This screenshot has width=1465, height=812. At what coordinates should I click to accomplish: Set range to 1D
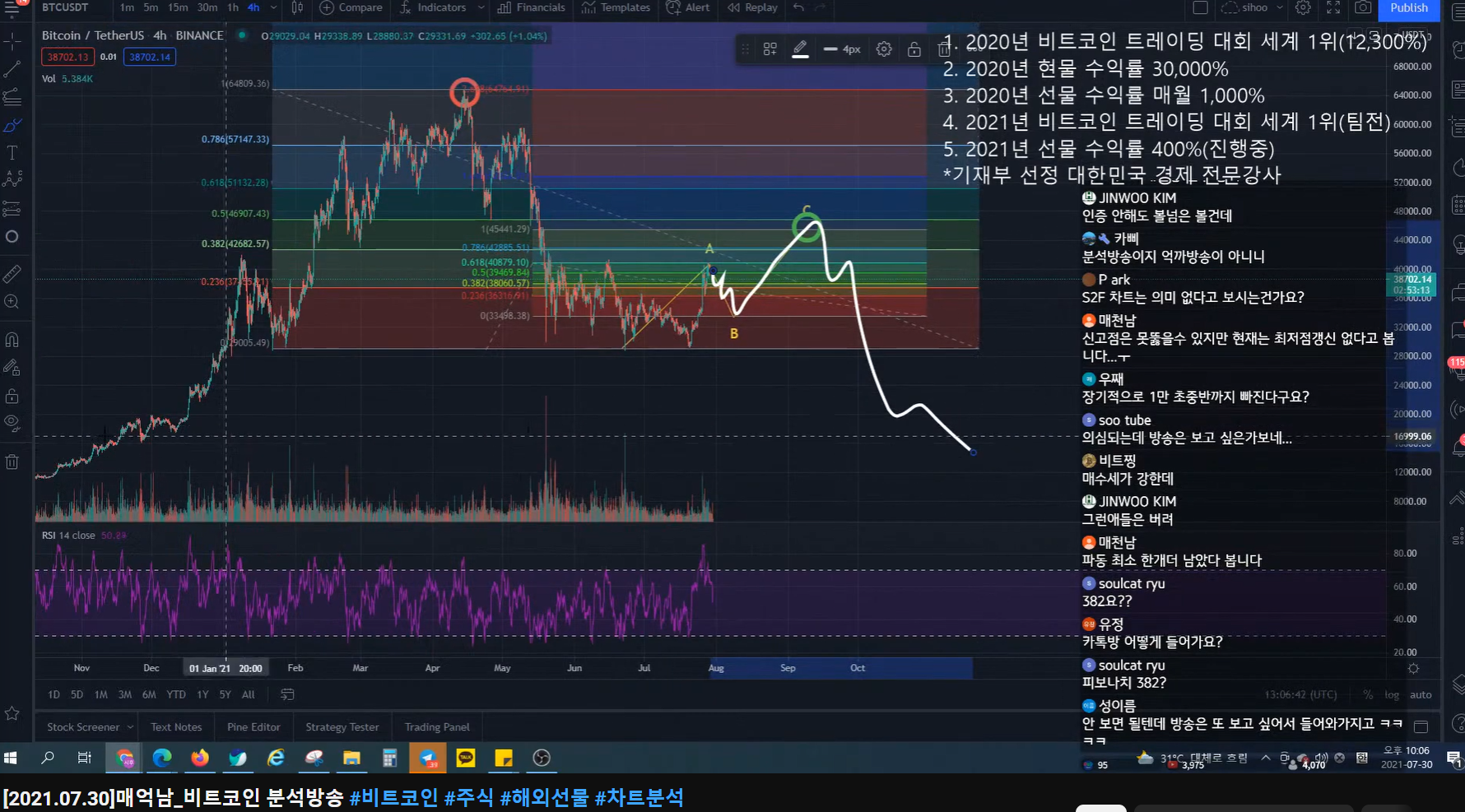click(53, 694)
